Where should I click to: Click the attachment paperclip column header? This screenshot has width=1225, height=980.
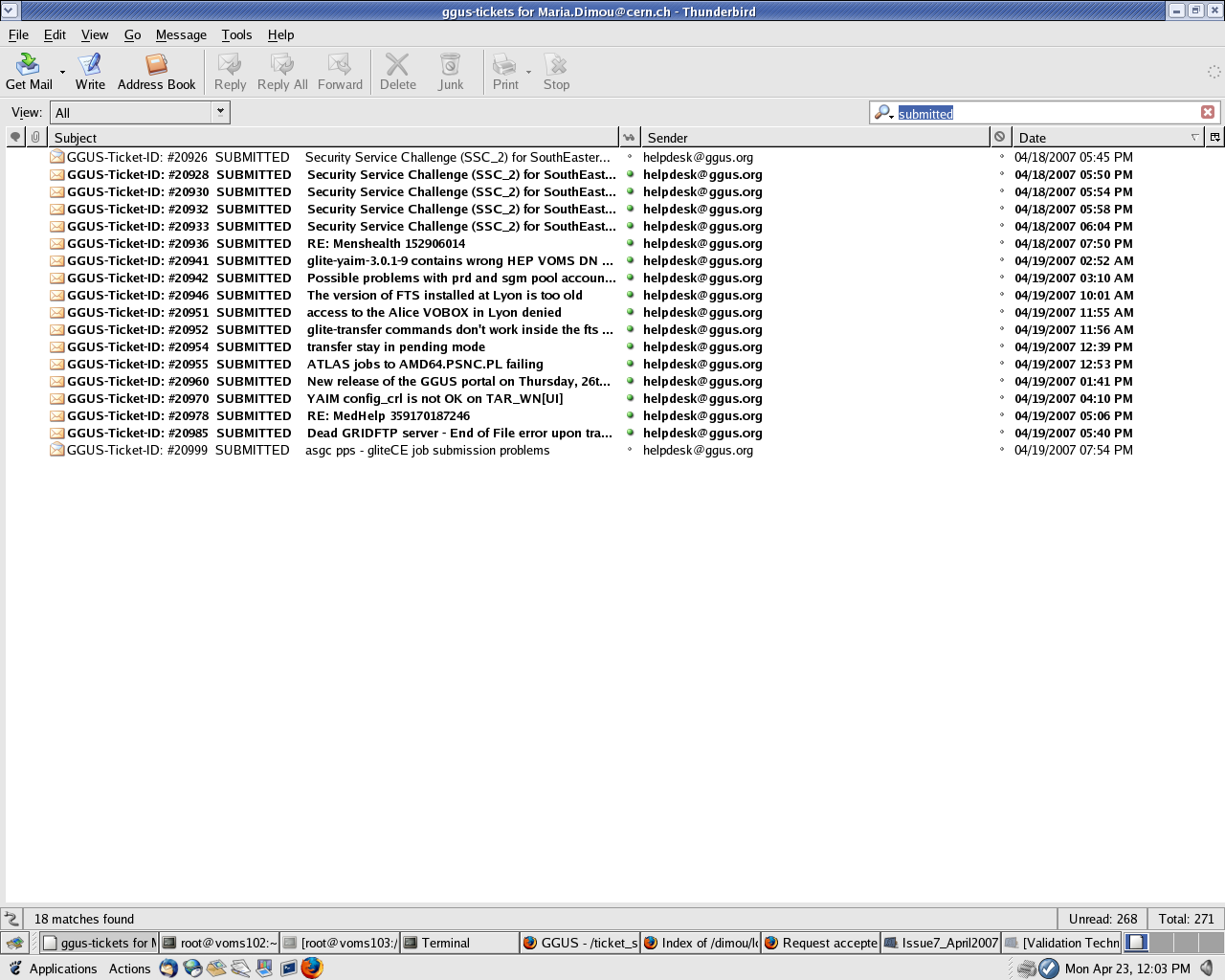[x=35, y=137]
